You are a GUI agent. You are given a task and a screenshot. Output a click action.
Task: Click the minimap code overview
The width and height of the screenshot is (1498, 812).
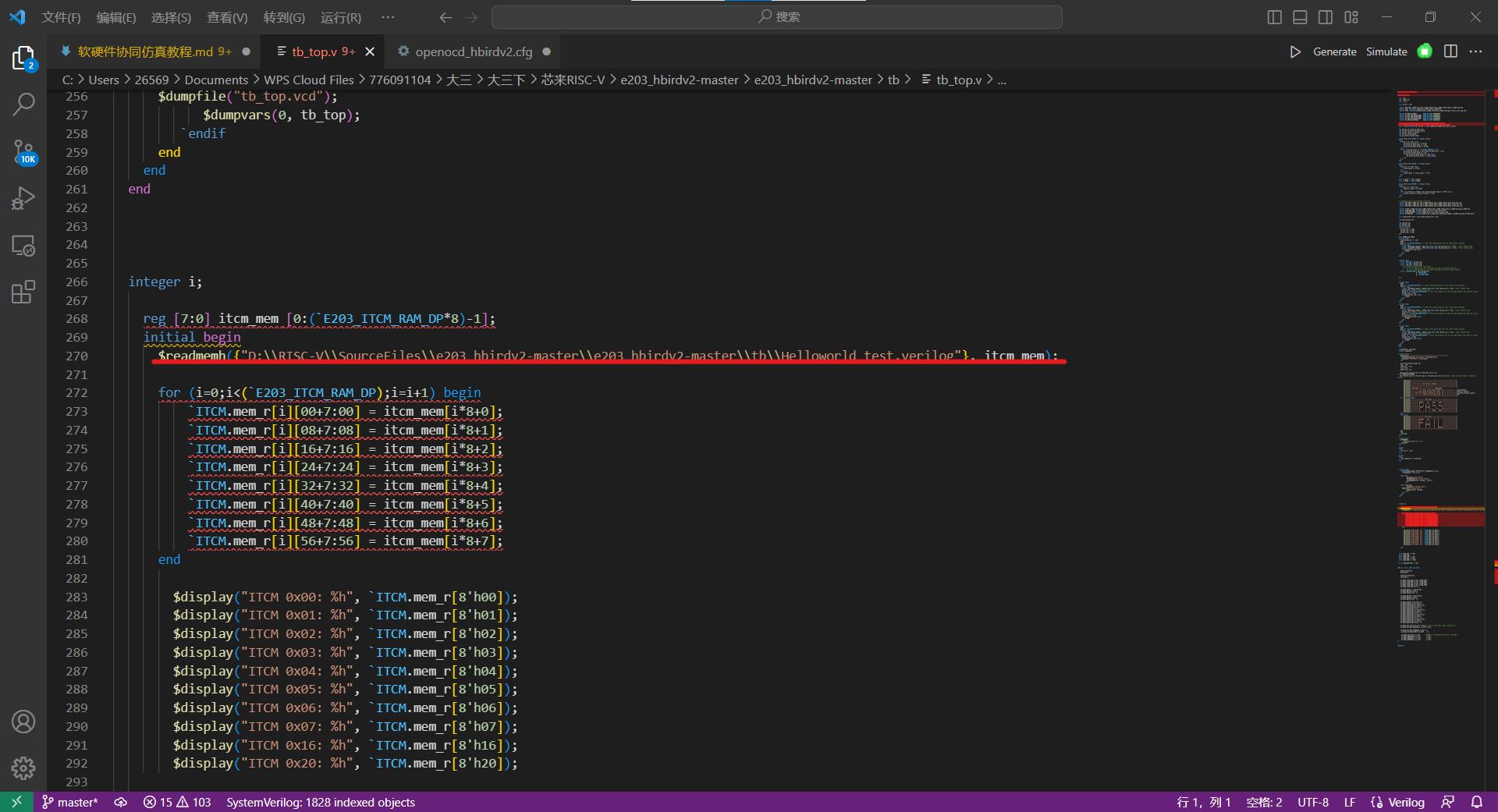click(1439, 312)
